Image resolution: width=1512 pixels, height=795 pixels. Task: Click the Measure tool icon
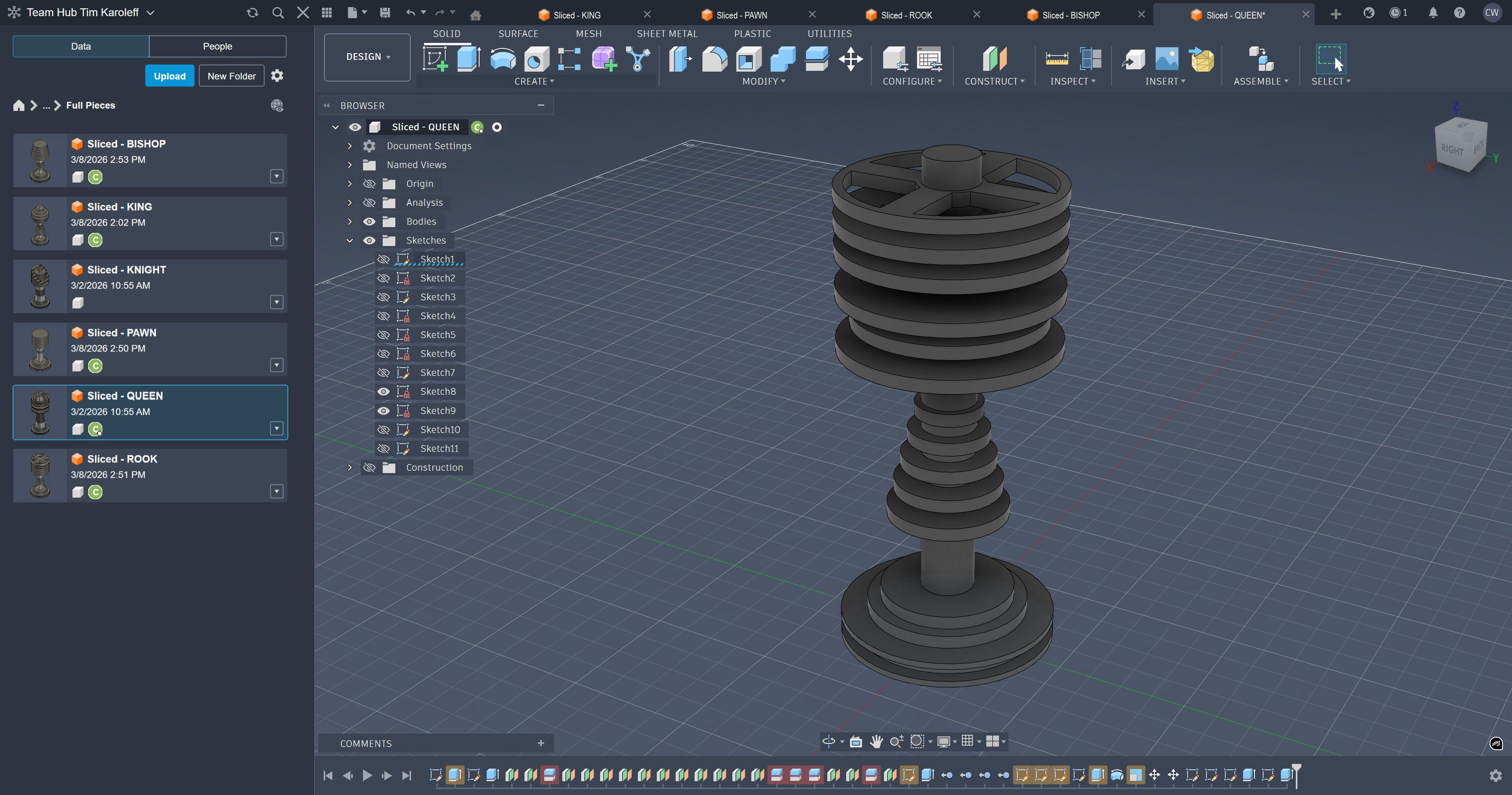coord(1056,59)
